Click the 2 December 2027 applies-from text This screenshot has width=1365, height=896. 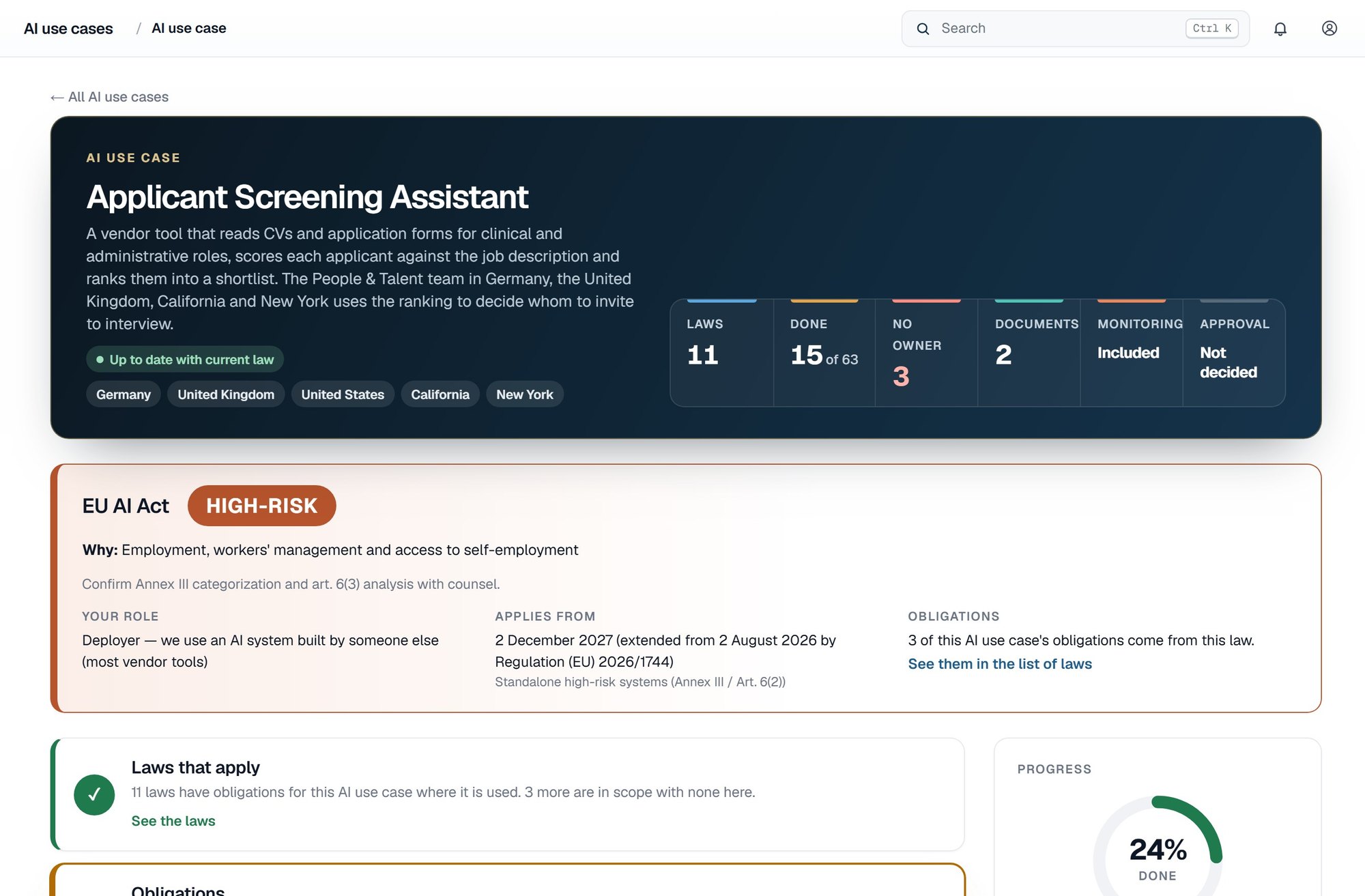click(665, 651)
